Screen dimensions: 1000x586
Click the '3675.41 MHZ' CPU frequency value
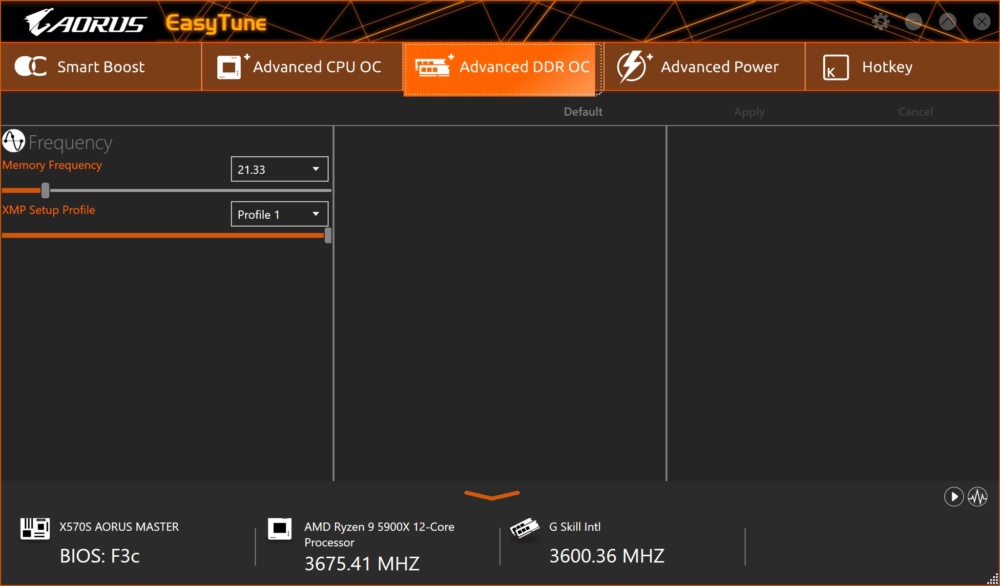362,564
